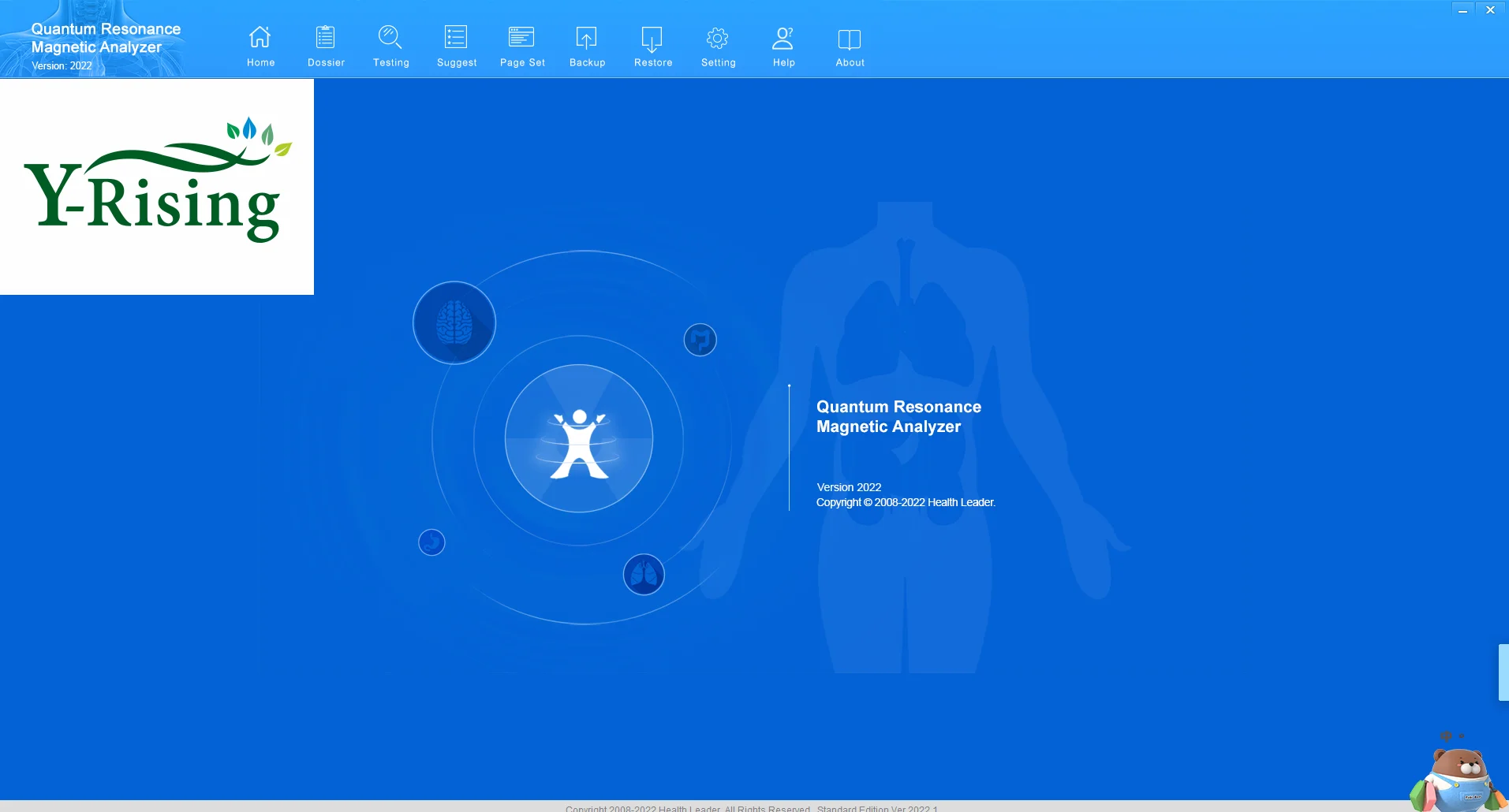Select the brain organ icon
Screen dimensions: 1509x812
click(454, 322)
